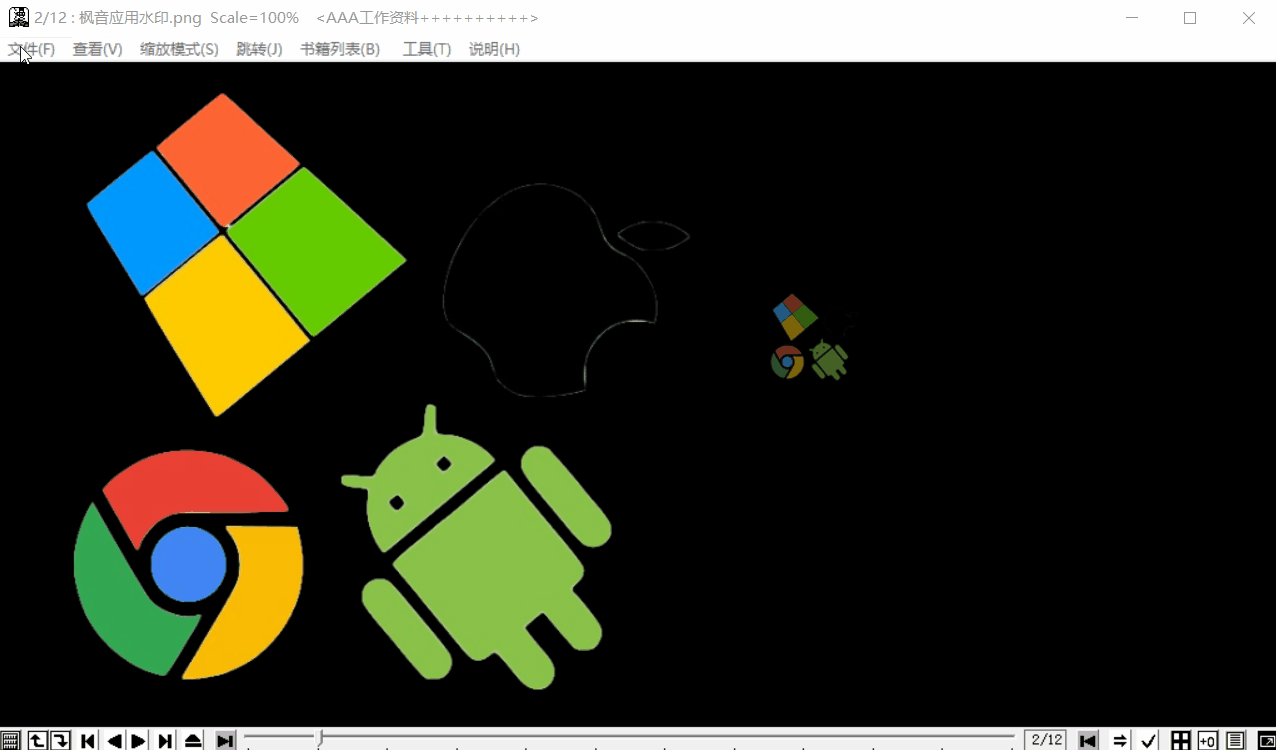Click the page position slider handle

(320, 738)
